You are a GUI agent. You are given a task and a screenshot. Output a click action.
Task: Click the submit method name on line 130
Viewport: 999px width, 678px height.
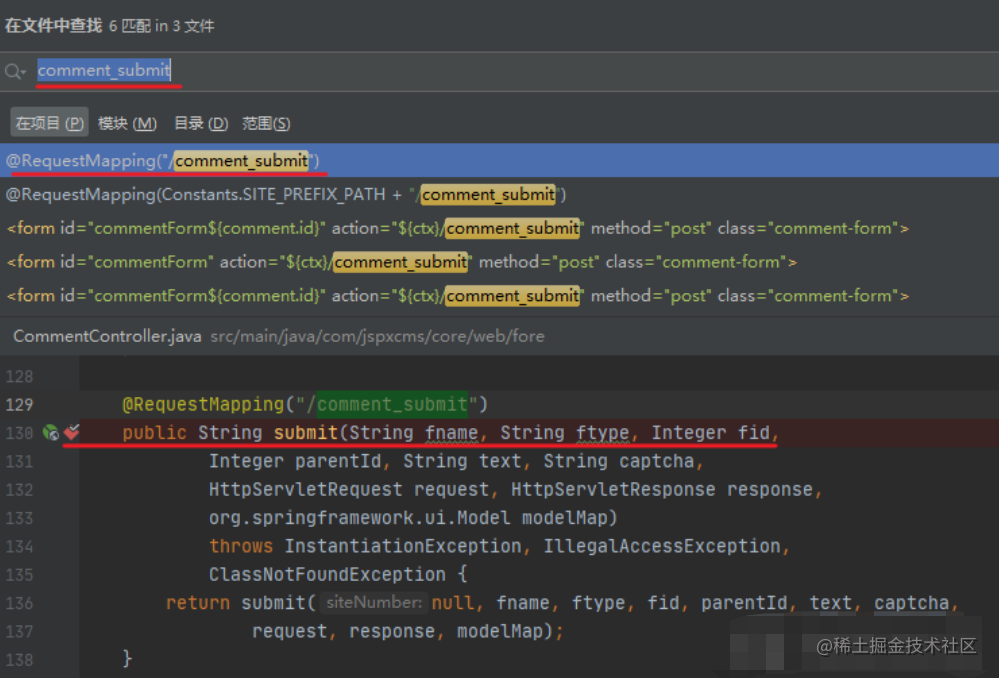(x=305, y=433)
